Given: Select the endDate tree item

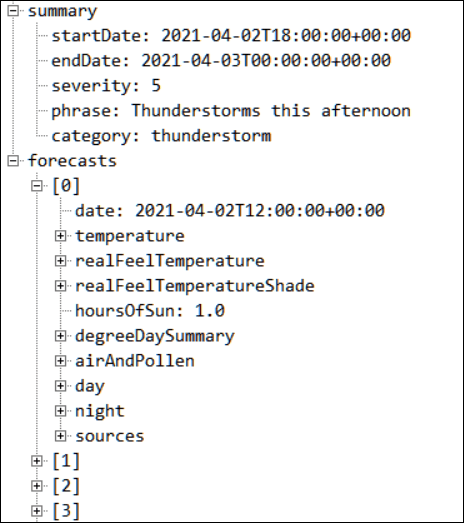Looking at the screenshot, I should point(221,61).
